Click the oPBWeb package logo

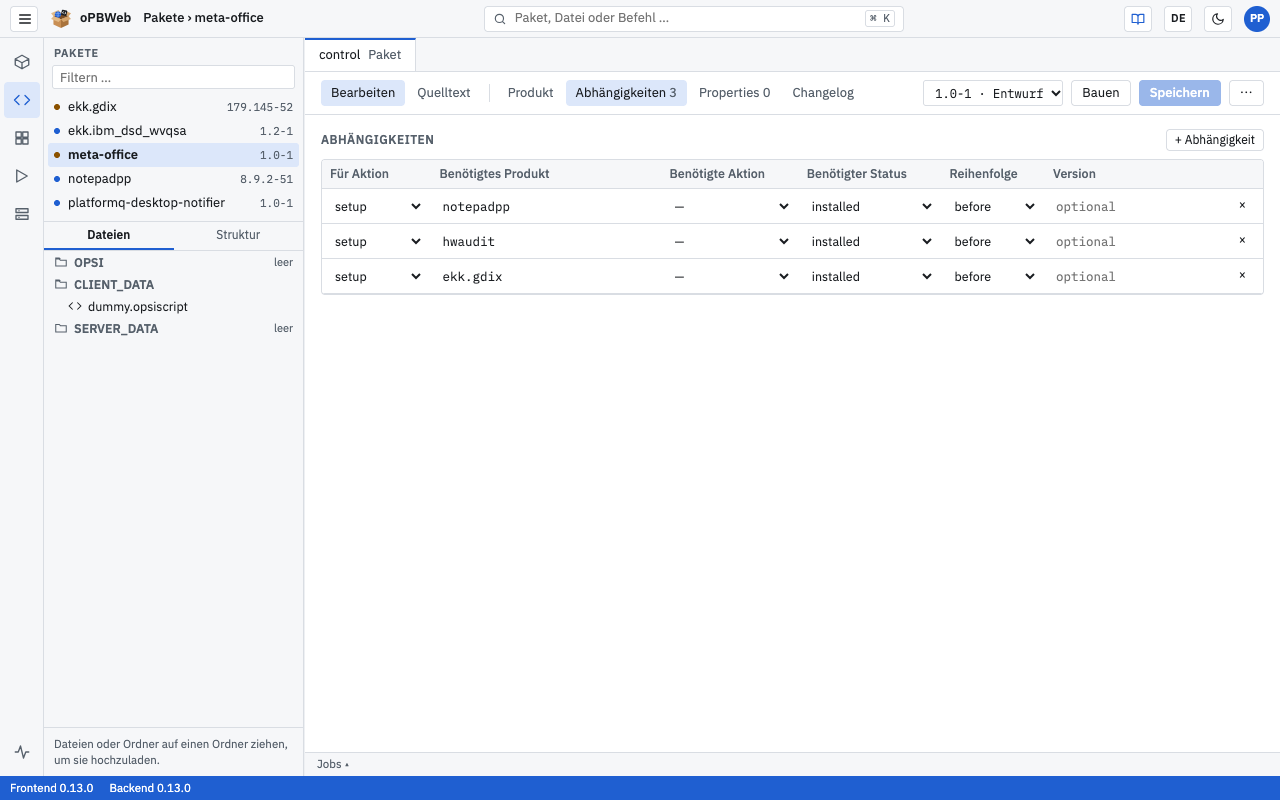[x=62, y=18]
